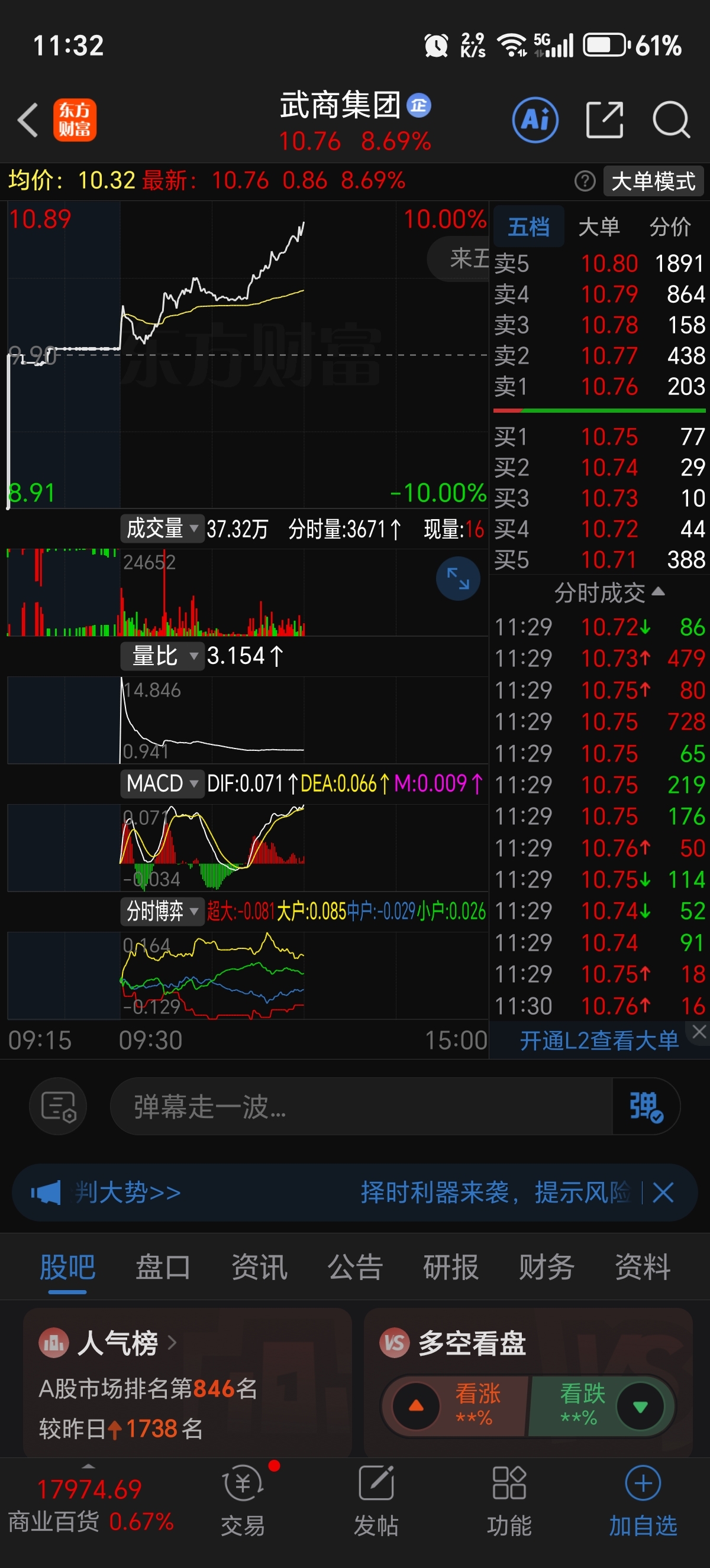Open the search magnifier icon
710x1568 pixels.
671,120
